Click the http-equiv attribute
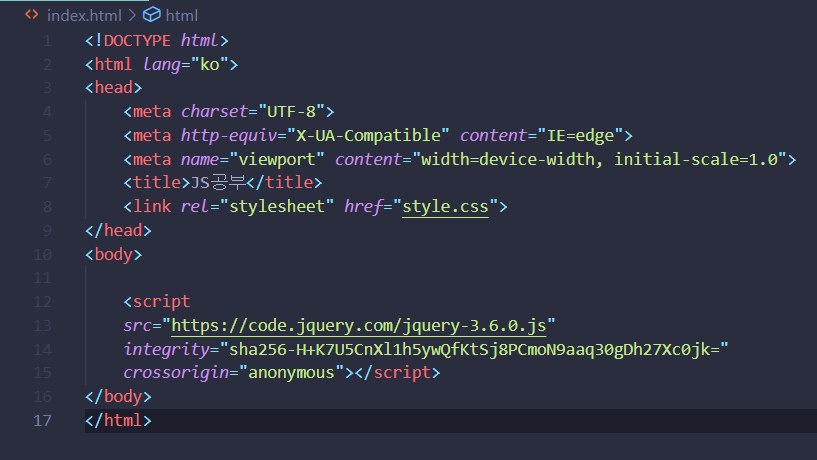817x460 pixels. click(x=229, y=135)
